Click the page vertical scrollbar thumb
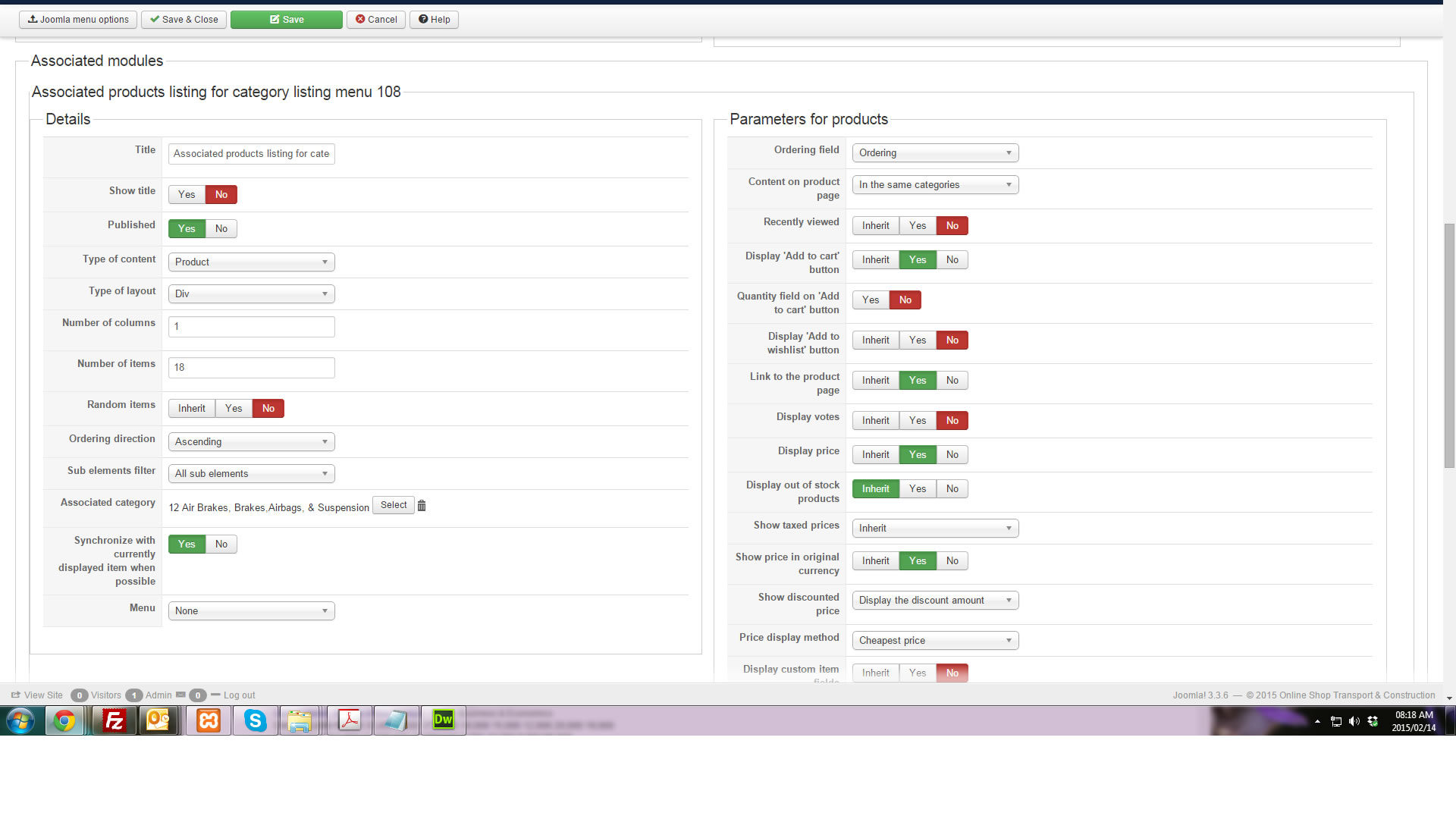The width and height of the screenshot is (1456, 819). click(x=1449, y=345)
